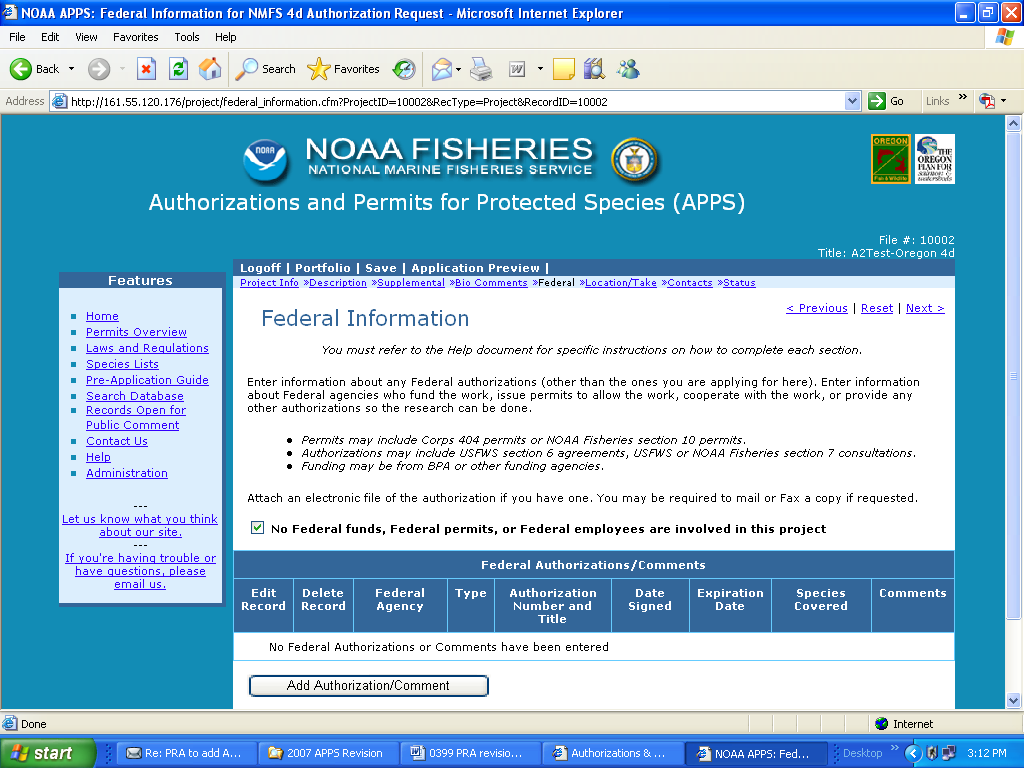Refresh the page with green arrows icon
Image resolution: width=1024 pixels, height=768 pixels.
178,69
